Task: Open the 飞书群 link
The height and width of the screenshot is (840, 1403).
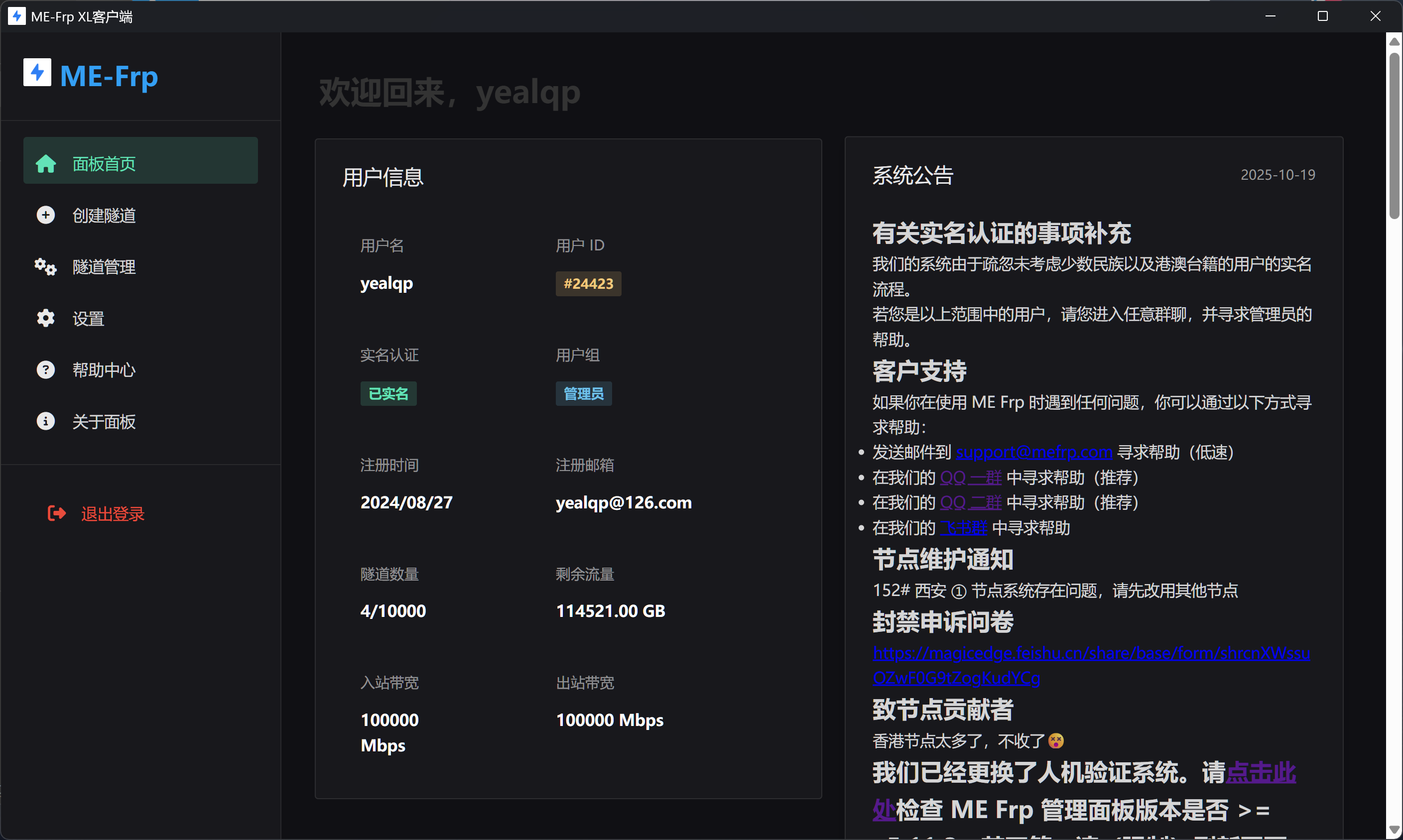Action: pyautogui.click(x=963, y=527)
